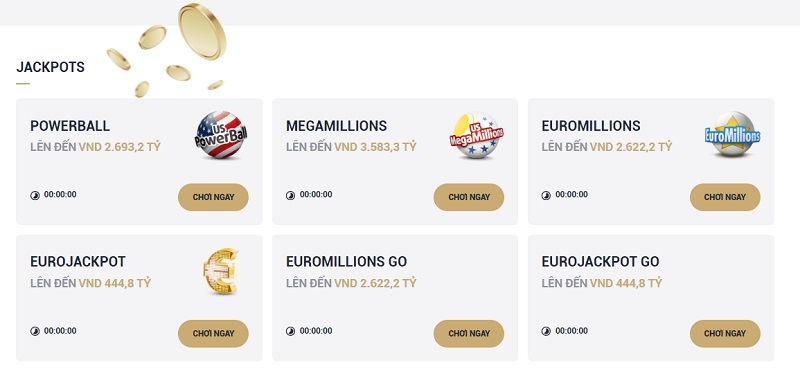Click the MegaMillions VND 3.583,3 TỶ amount
The image size is (800, 387).
[x=376, y=147]
